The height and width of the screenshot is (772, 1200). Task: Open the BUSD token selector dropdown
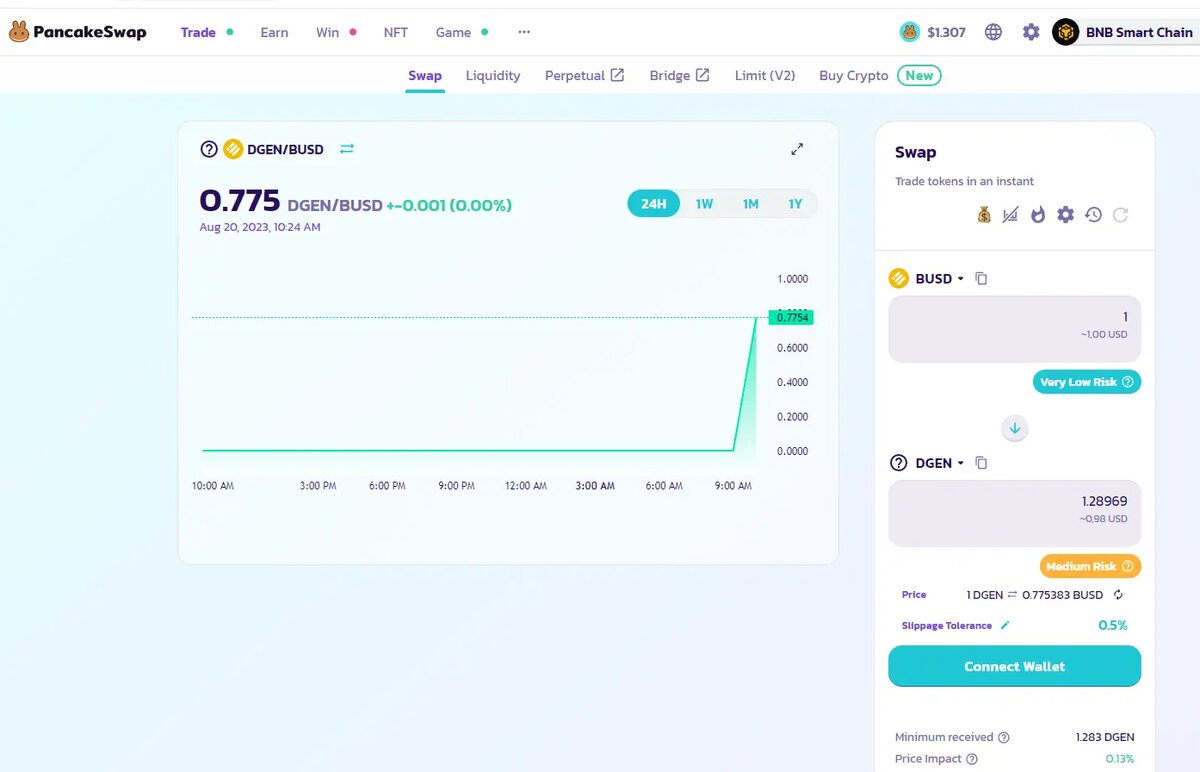click(926, 279)
